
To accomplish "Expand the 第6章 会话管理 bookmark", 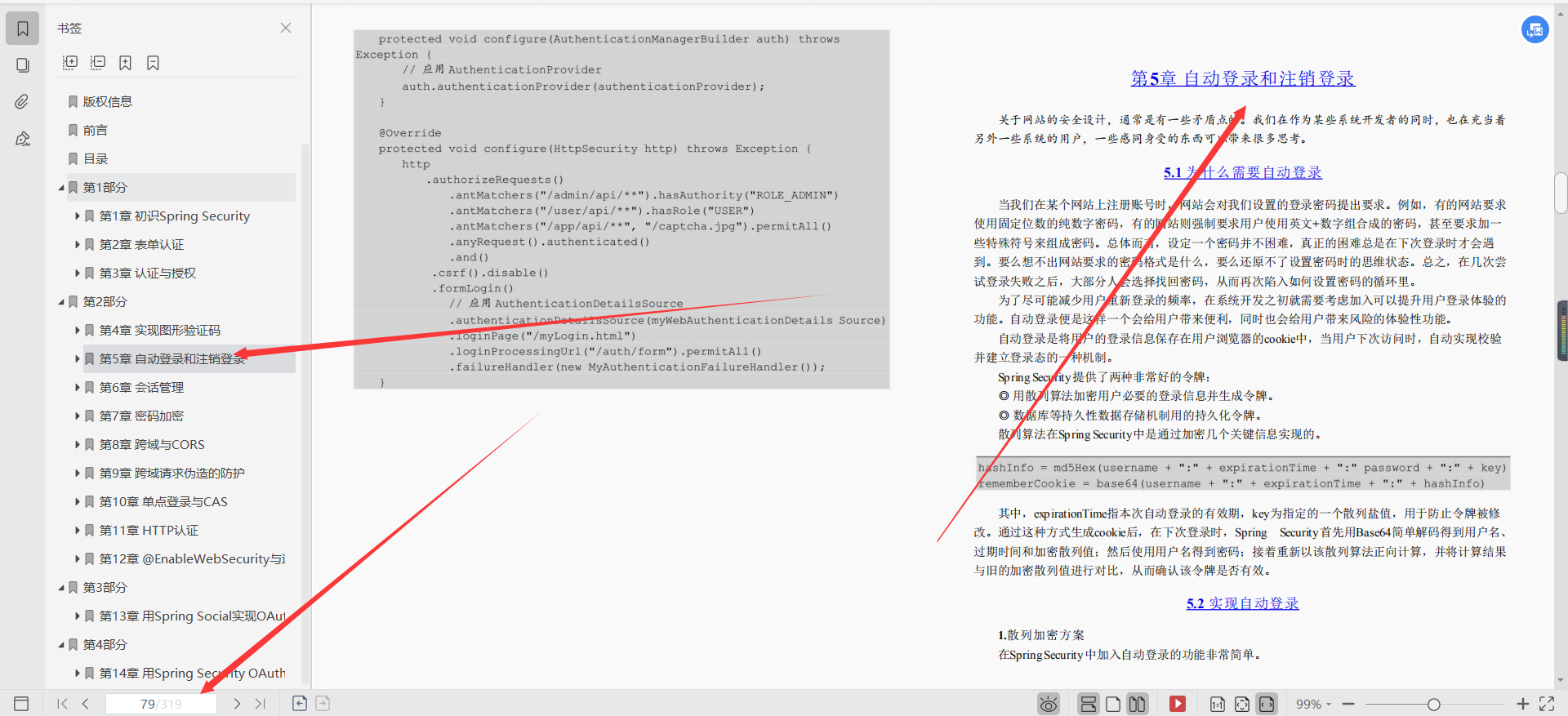I will pyautogui.click(x=78, y=388).
